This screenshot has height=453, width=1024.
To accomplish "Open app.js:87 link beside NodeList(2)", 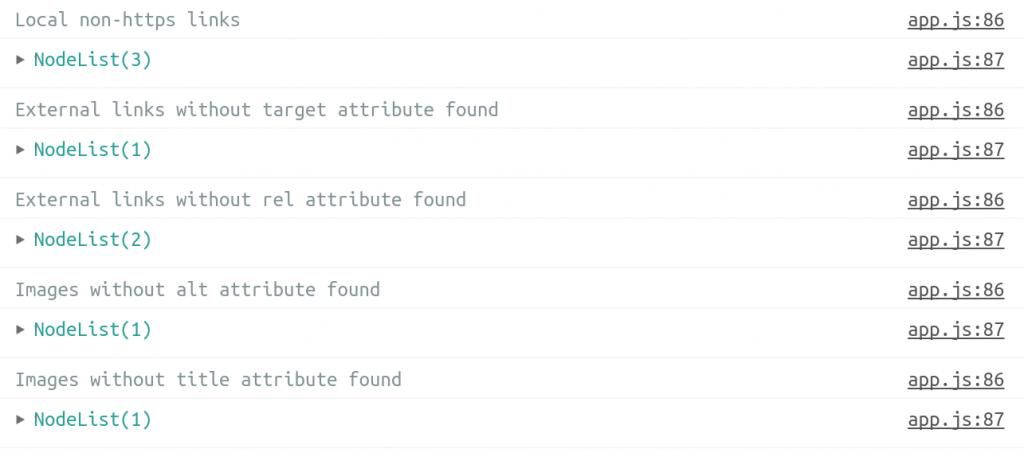I will [x=955, y=240].
